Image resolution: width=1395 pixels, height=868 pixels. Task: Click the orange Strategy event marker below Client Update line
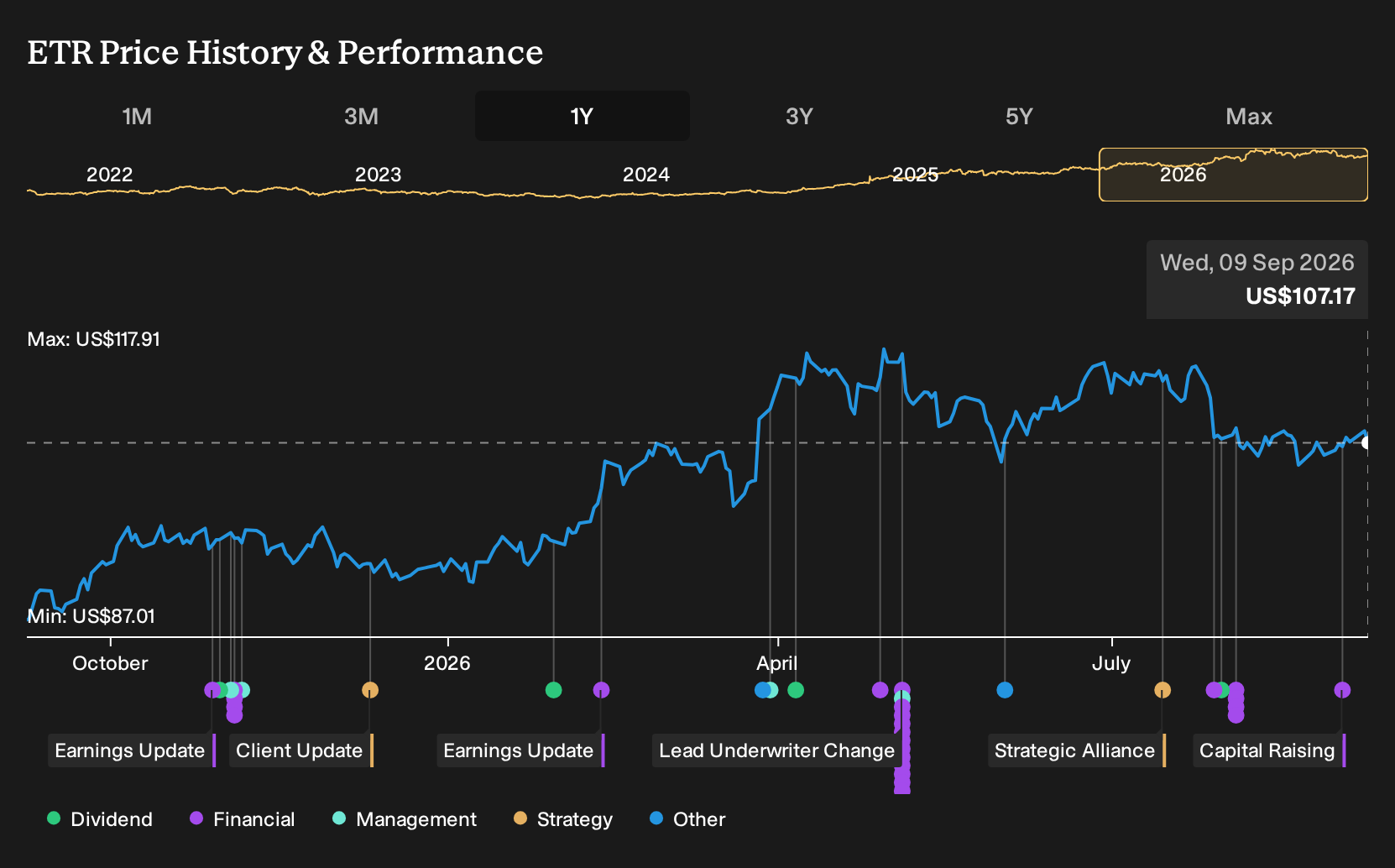click(370, 690)
